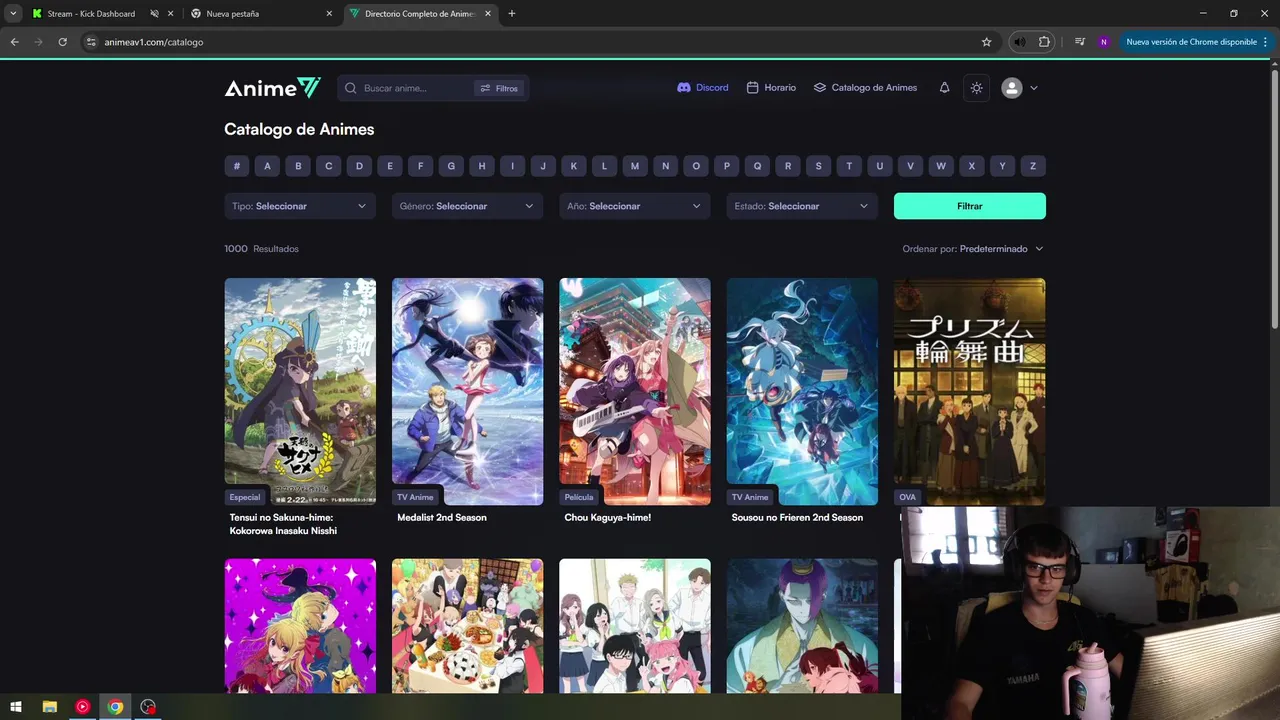Open the second-row party-feast poster thumbnail
1280x720 pixels.
(467, 626)
